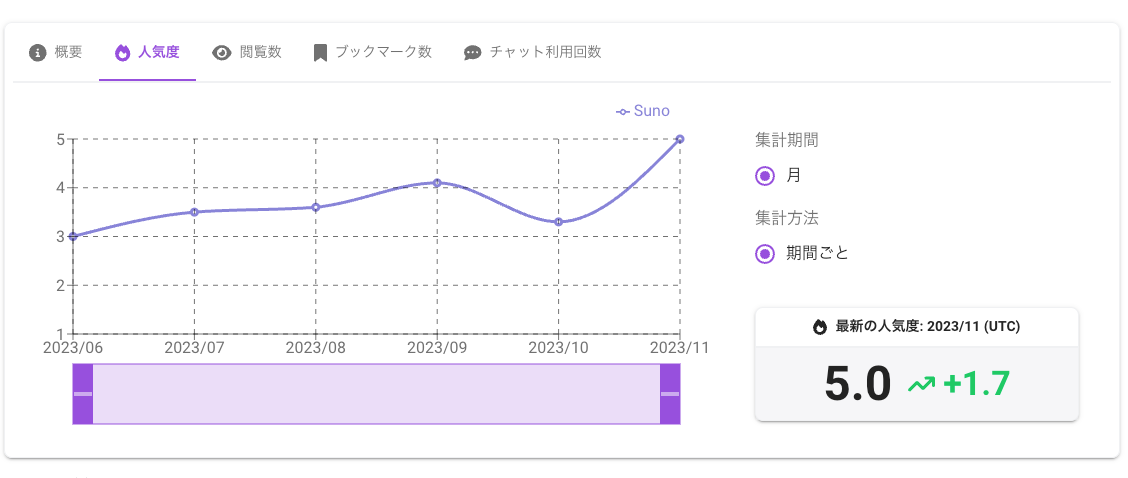This screenshot has width=1128, height=478.
Task: Click the 2023/11 data point on chart
Action: pyautogui.click(x=680, y=139)
